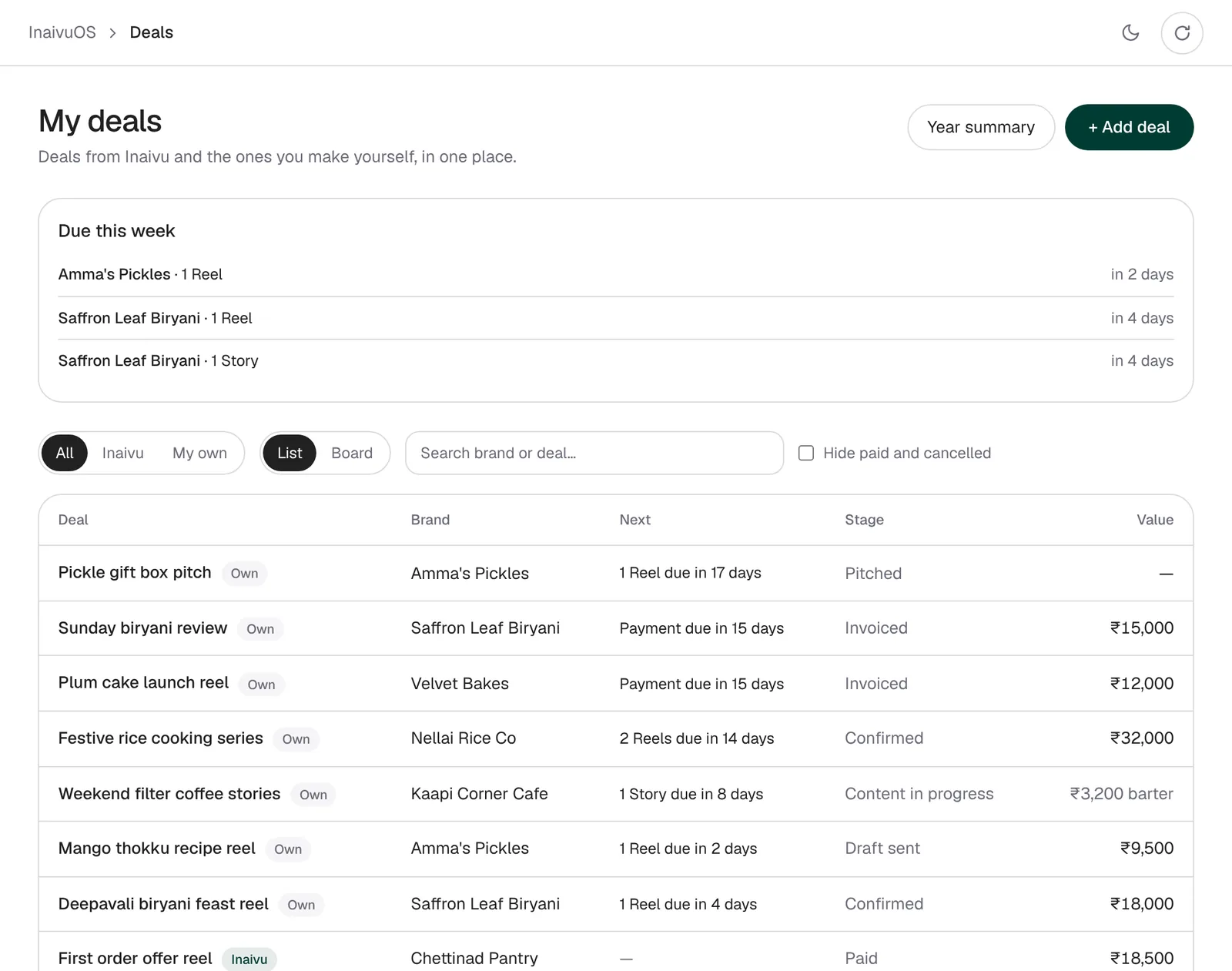The width and height of the screenshot is (1232, 971).
Task: Click 2 Reels due in 14 days
Action: [697, 738]
